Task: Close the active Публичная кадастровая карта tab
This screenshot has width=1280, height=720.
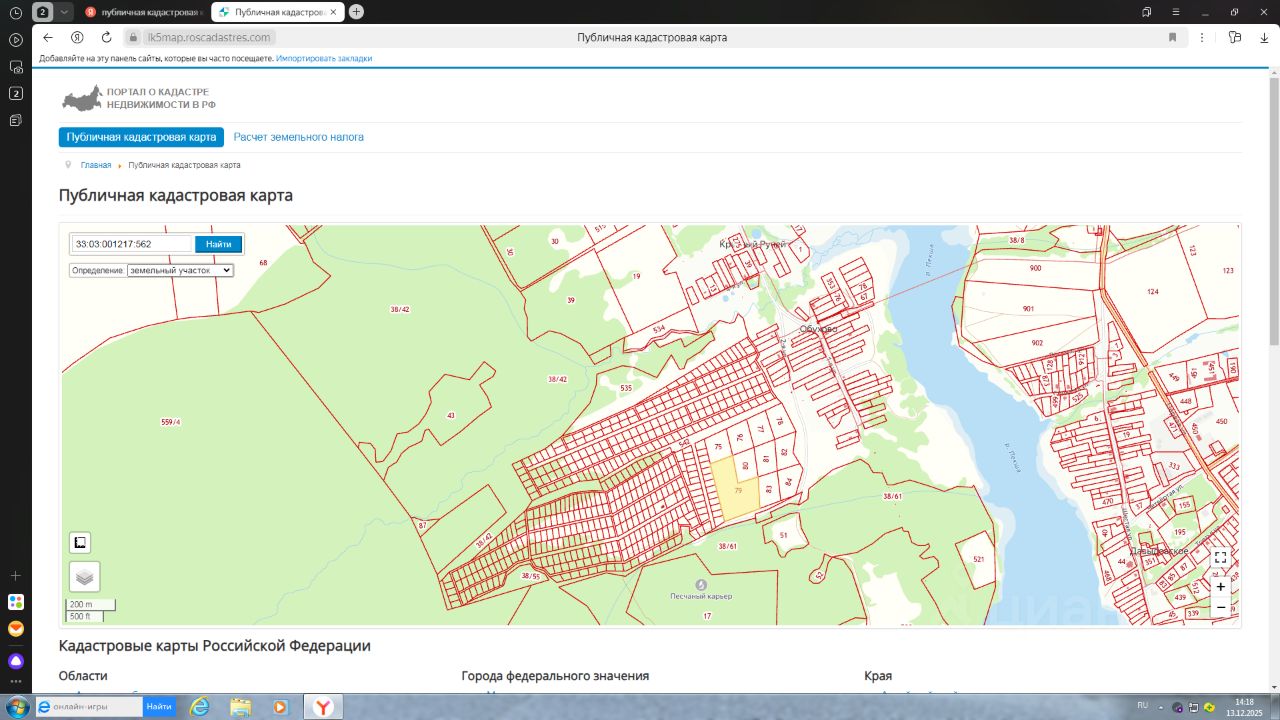Action: (x=332, y=12)
